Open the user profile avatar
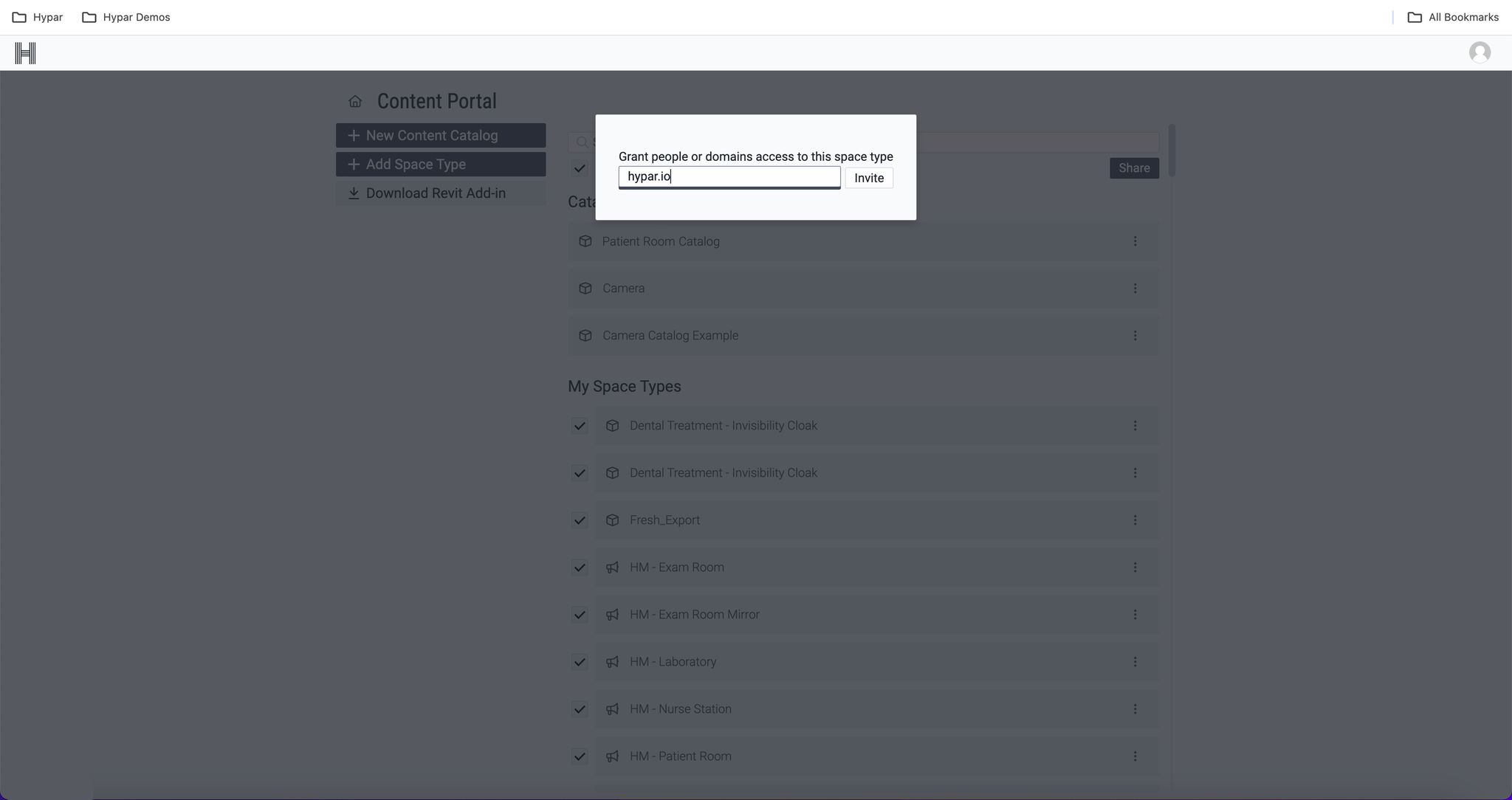Screen dimensions: 1512x800 (1480, 52)
